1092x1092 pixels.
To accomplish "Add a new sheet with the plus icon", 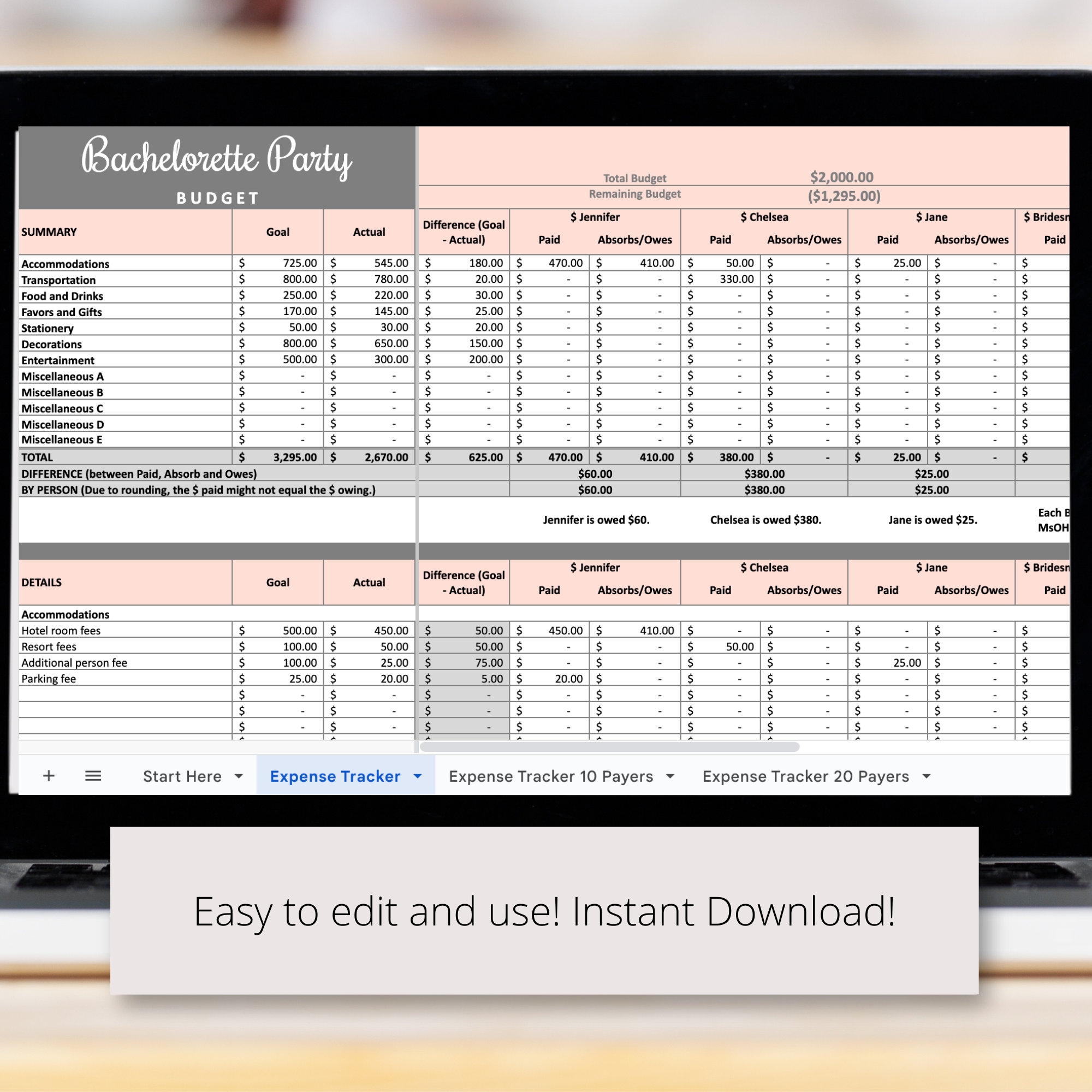I will 49,776.
